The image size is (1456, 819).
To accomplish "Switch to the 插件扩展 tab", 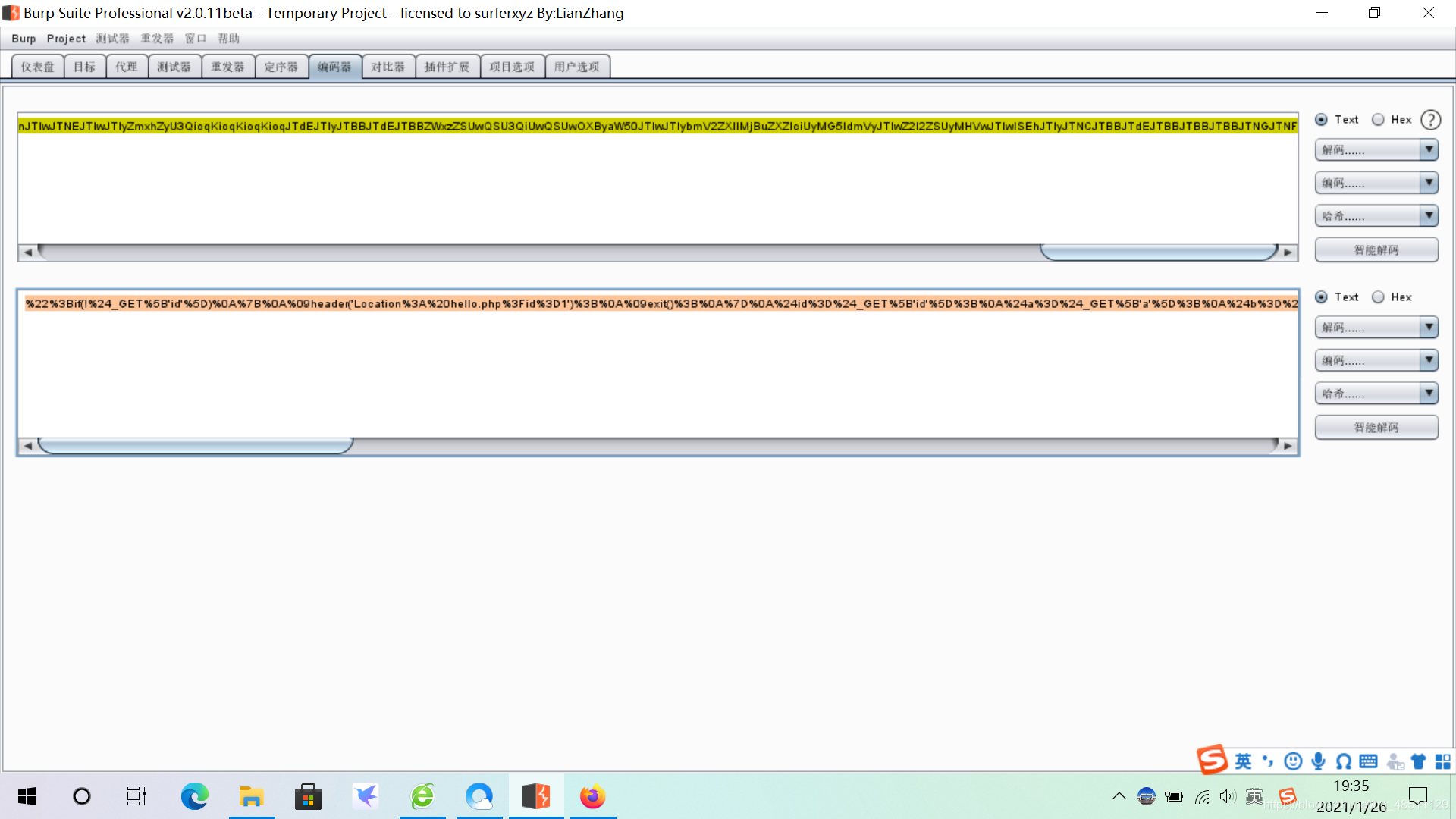I will (x=447, y=67).
